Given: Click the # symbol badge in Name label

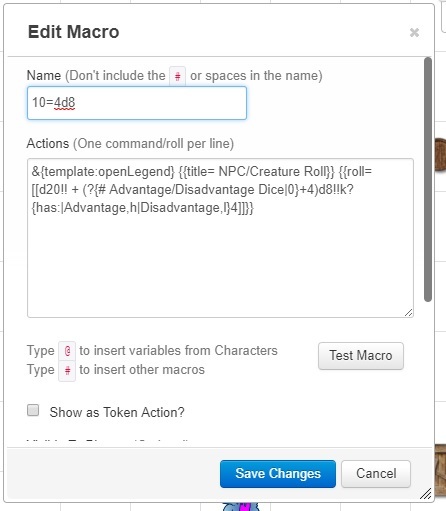Looking at the screenshot, I should point(178,76).
